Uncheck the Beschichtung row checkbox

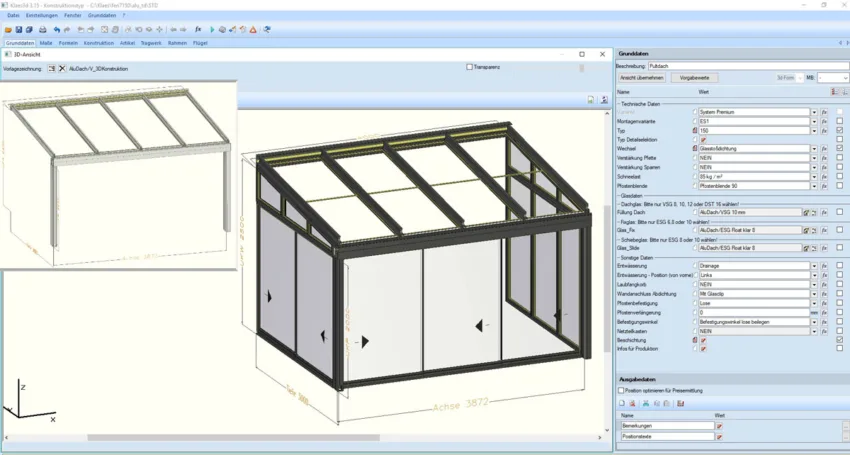click(840, 340)
